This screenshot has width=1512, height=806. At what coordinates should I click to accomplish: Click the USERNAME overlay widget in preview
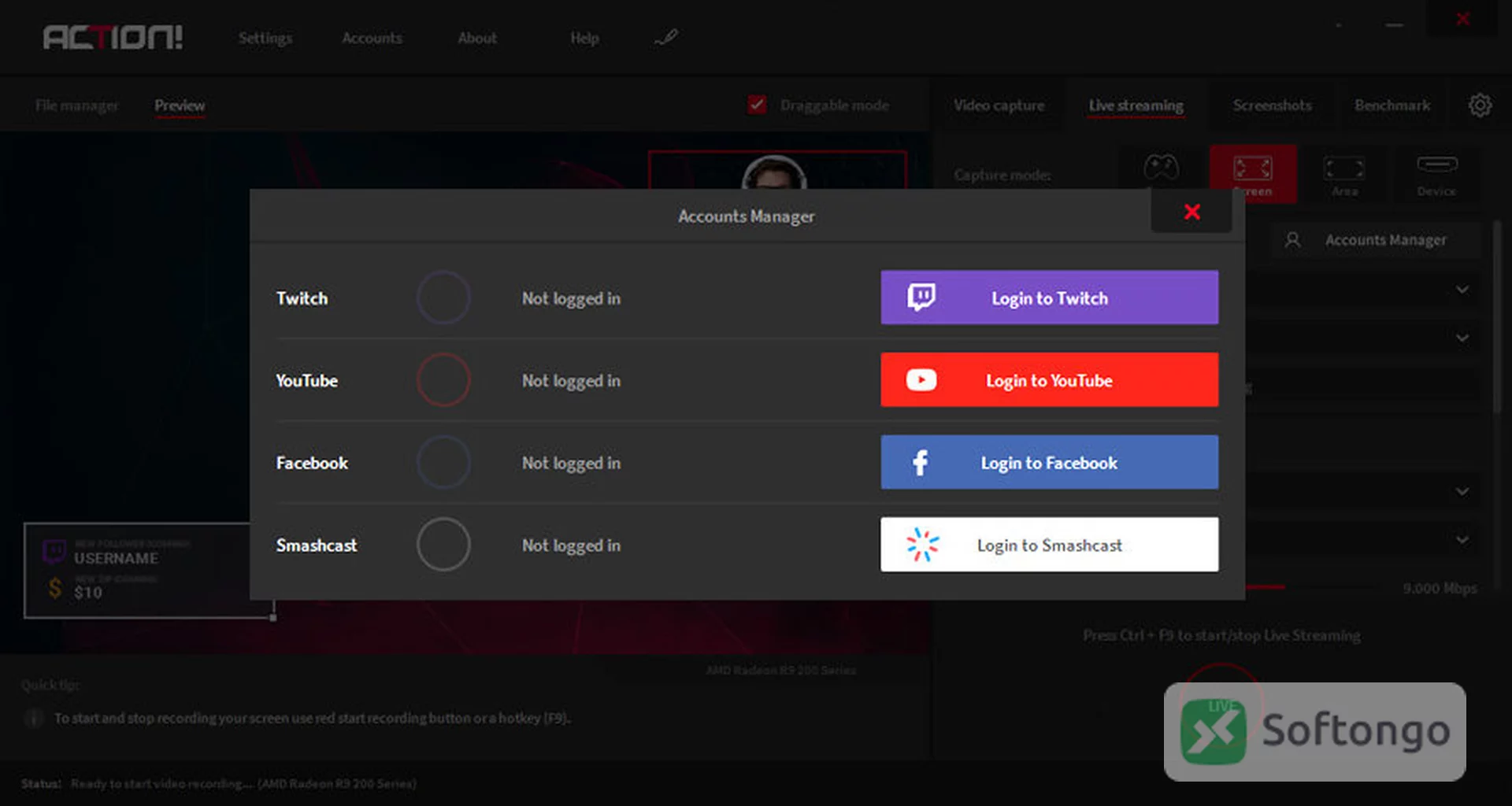150,571
